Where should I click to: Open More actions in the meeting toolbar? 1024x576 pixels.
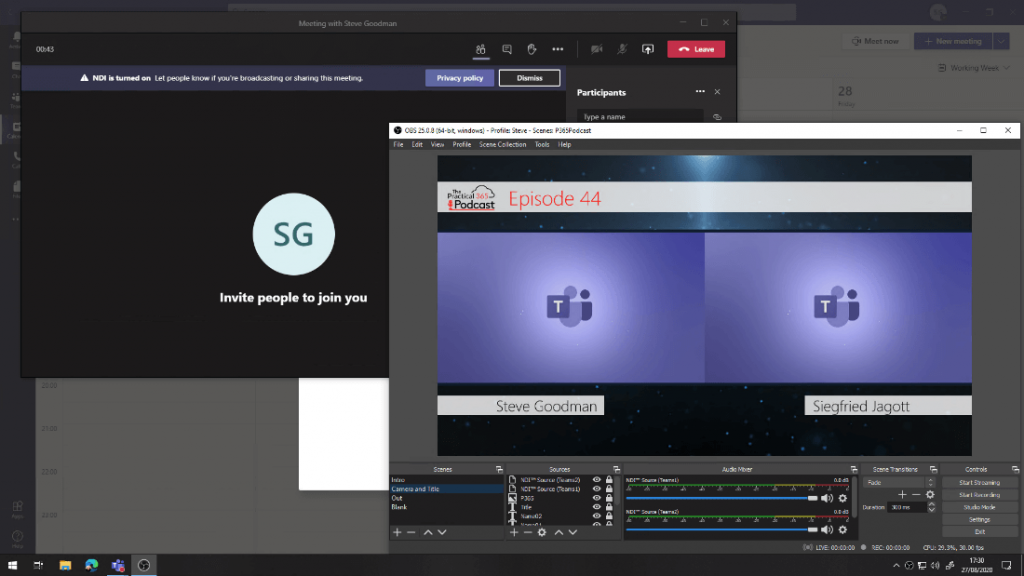click(x=558, y=49)
